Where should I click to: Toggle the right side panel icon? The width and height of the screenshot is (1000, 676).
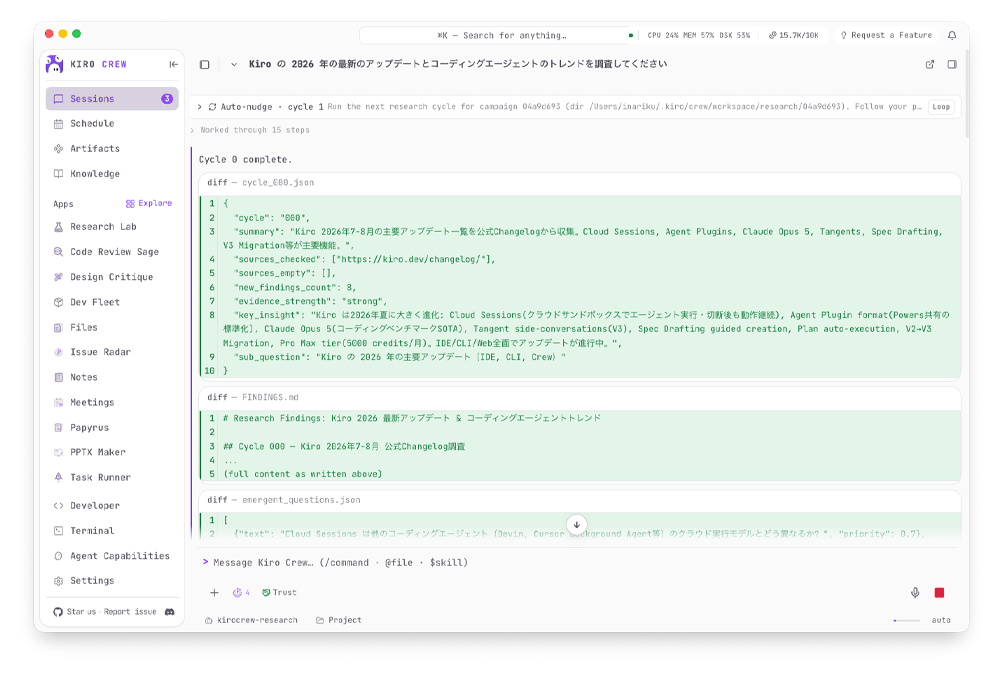click(x=952, y=64)
